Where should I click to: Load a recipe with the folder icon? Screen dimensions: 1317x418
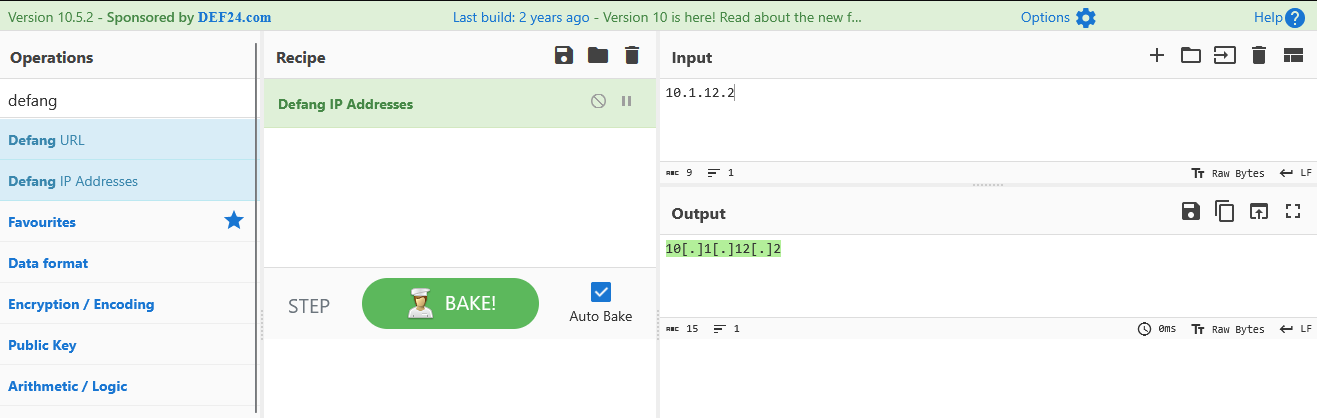tap(598, 56)
